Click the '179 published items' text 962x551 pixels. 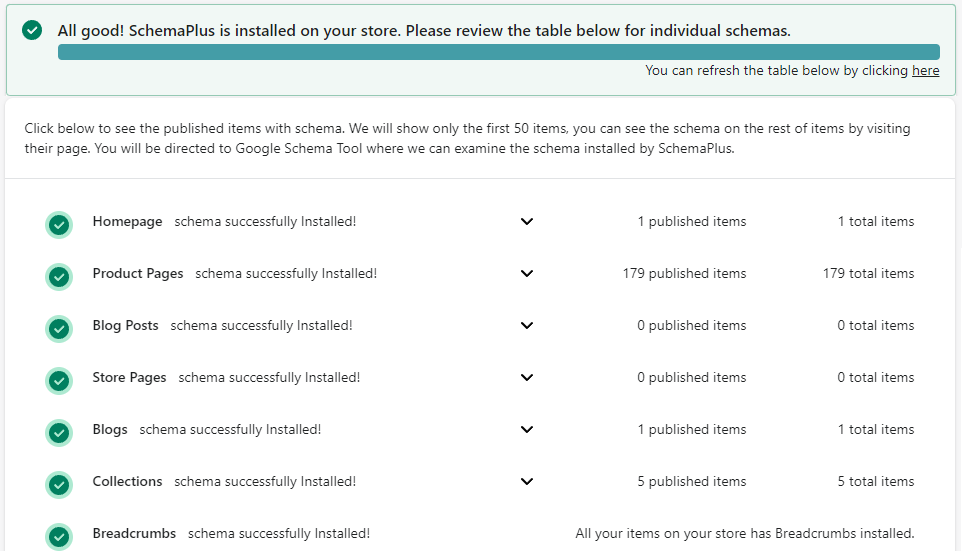(x=684, y=273)
